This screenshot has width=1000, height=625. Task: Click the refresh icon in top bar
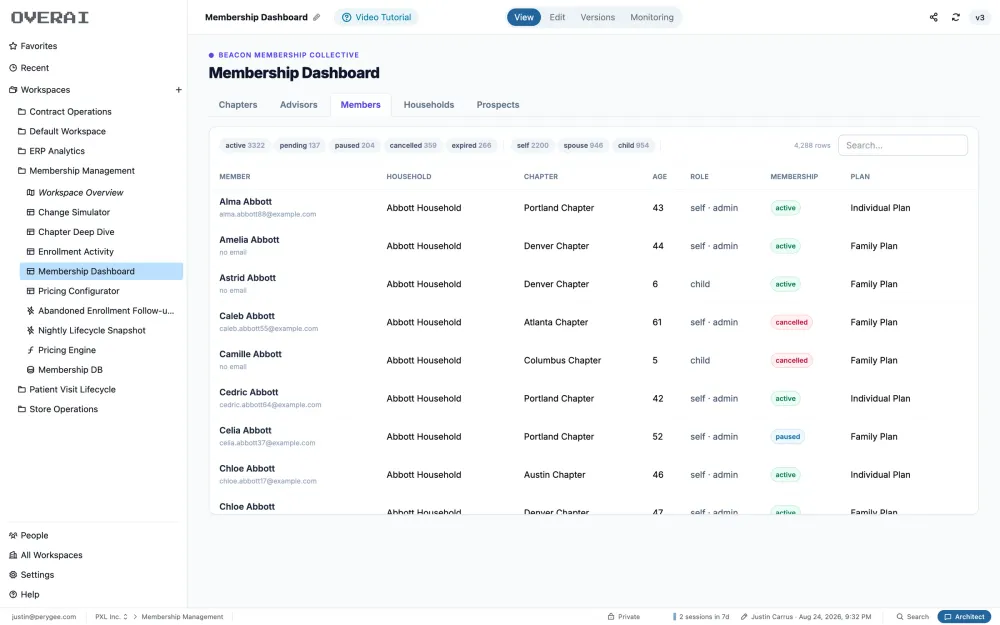[x=955, y=17]
